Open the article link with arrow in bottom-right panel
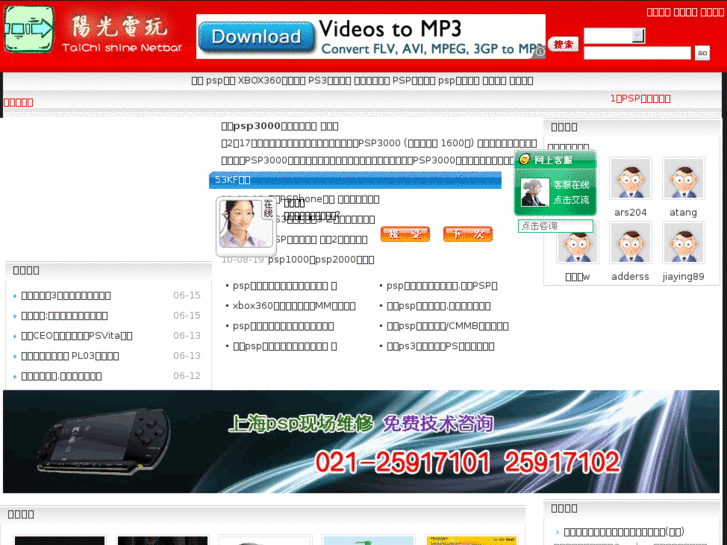 click(x=624, y=532)
